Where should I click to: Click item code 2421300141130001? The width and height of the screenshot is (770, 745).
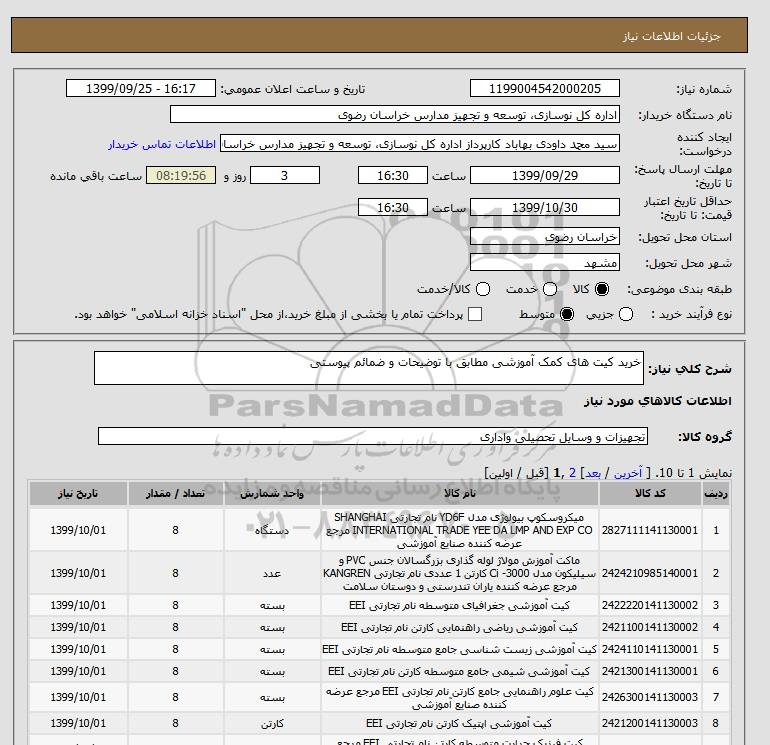(650, 671)
